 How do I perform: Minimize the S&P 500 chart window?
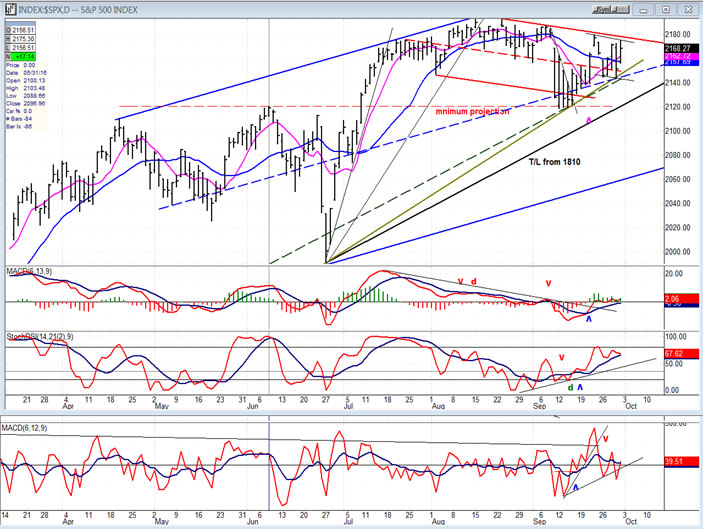643,9
